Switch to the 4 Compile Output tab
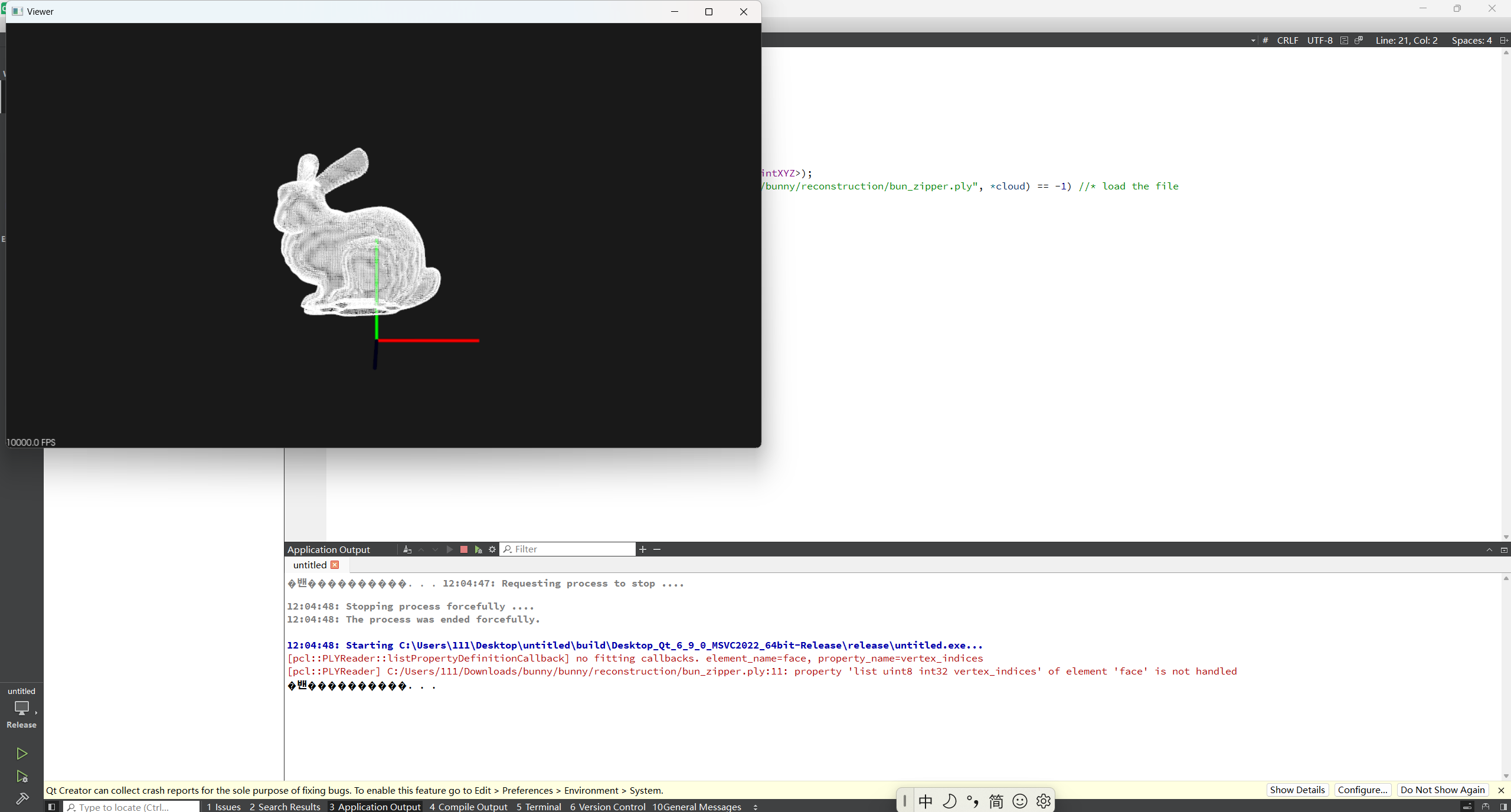Image resolution: width=1511 pixels, height=812 pixels. [468, 807]
